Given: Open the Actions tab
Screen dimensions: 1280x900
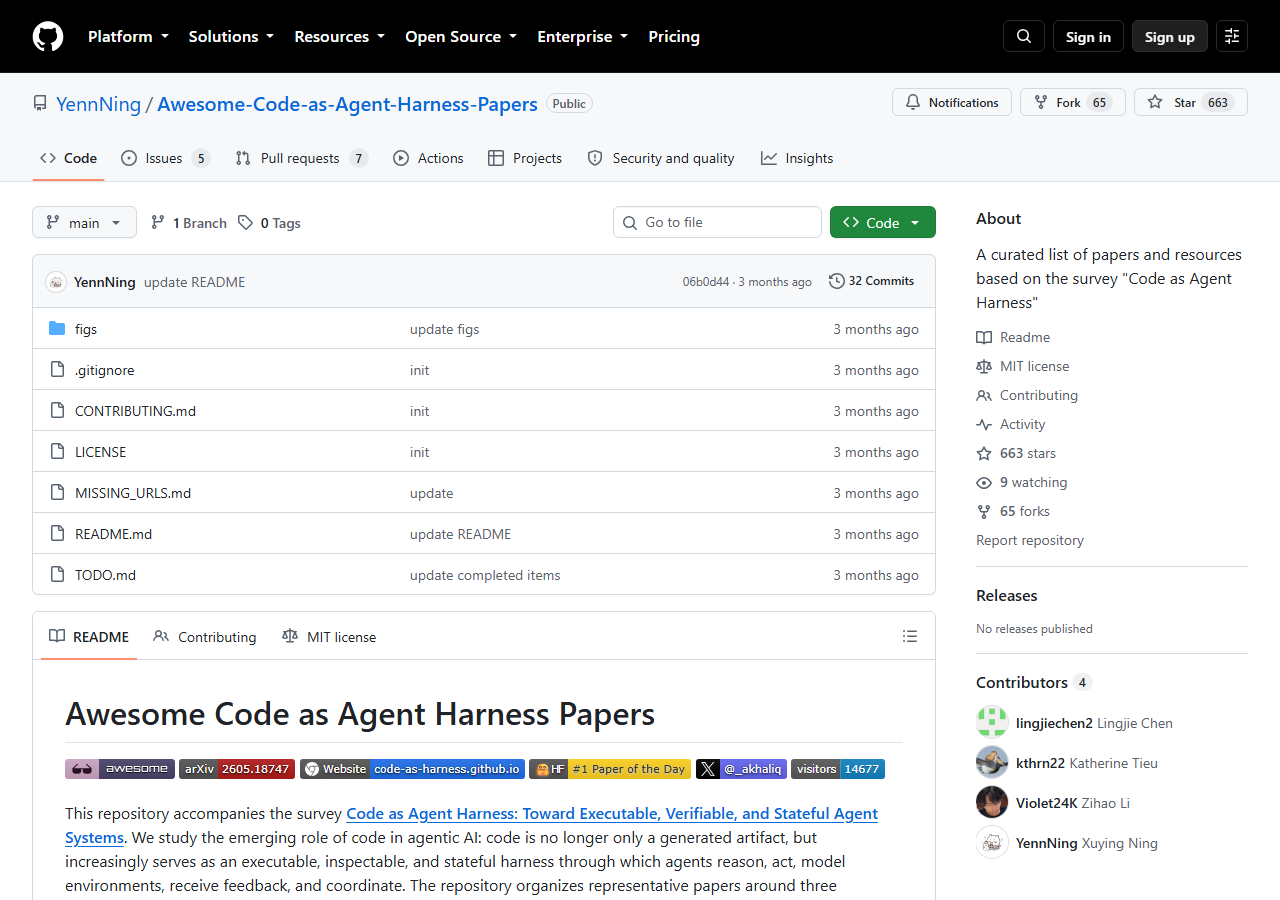Looking at the screenshot, I should coord(428,158).
